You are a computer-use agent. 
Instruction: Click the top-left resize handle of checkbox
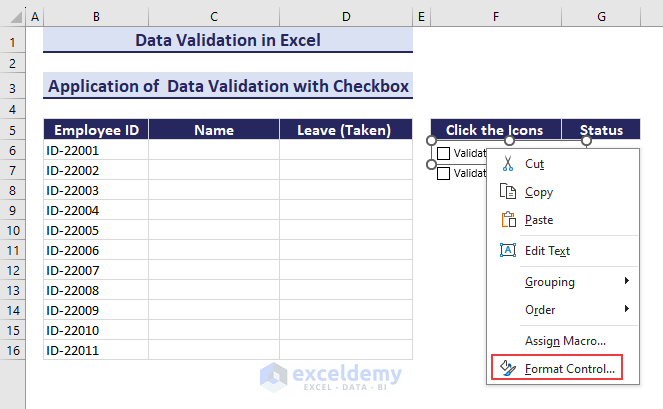click(x=431, y=141)
